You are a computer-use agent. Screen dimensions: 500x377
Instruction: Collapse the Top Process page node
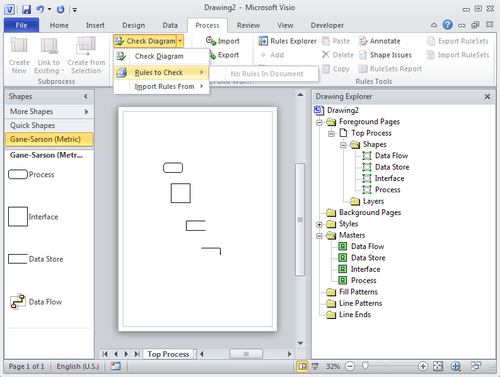(x=331, y=134)
